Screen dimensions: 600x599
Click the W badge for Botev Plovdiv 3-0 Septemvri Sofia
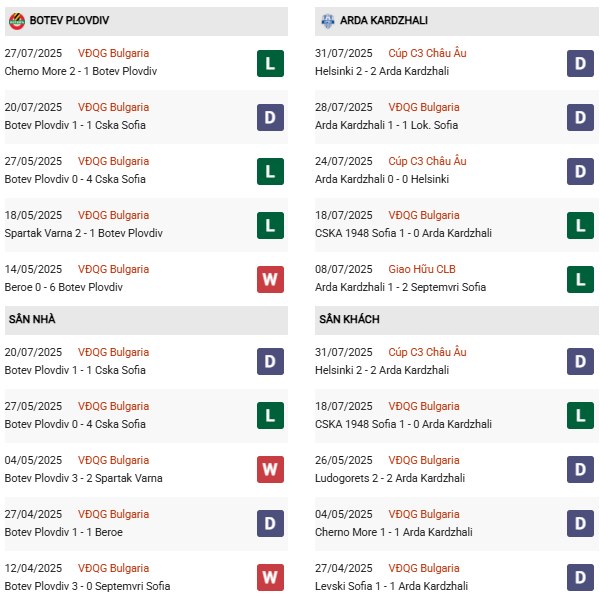pyautogui.click(x=269, y=578)
